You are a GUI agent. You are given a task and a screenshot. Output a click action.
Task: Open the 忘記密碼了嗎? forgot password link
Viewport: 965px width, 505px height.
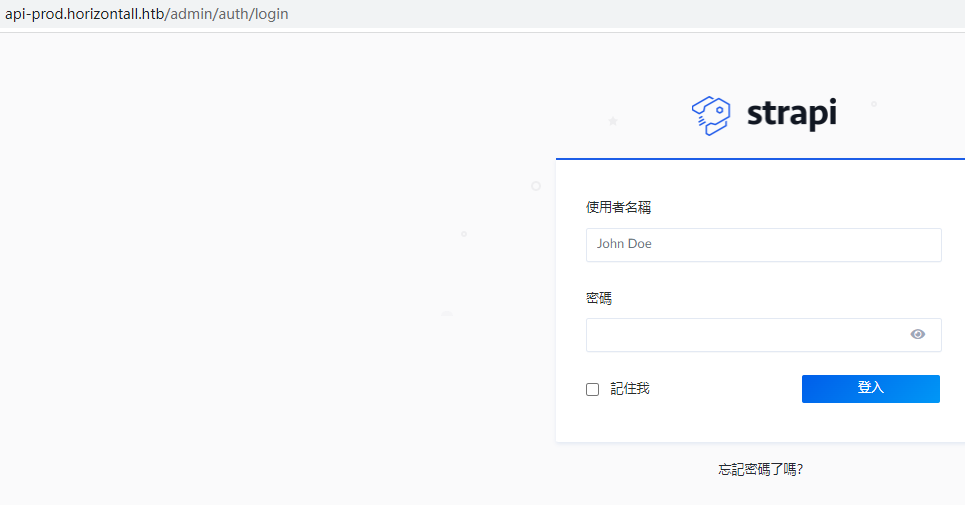[x=761, y=469]
